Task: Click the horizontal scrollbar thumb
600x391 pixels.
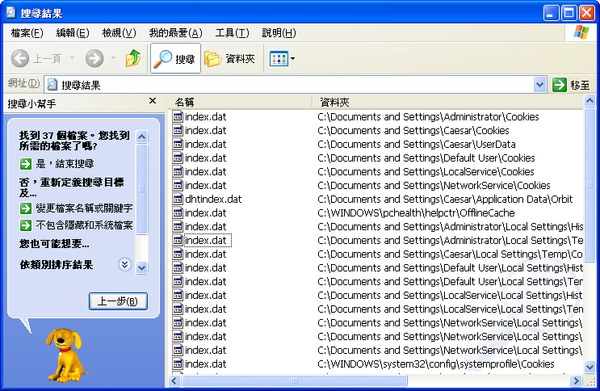Action: (294, 381)
